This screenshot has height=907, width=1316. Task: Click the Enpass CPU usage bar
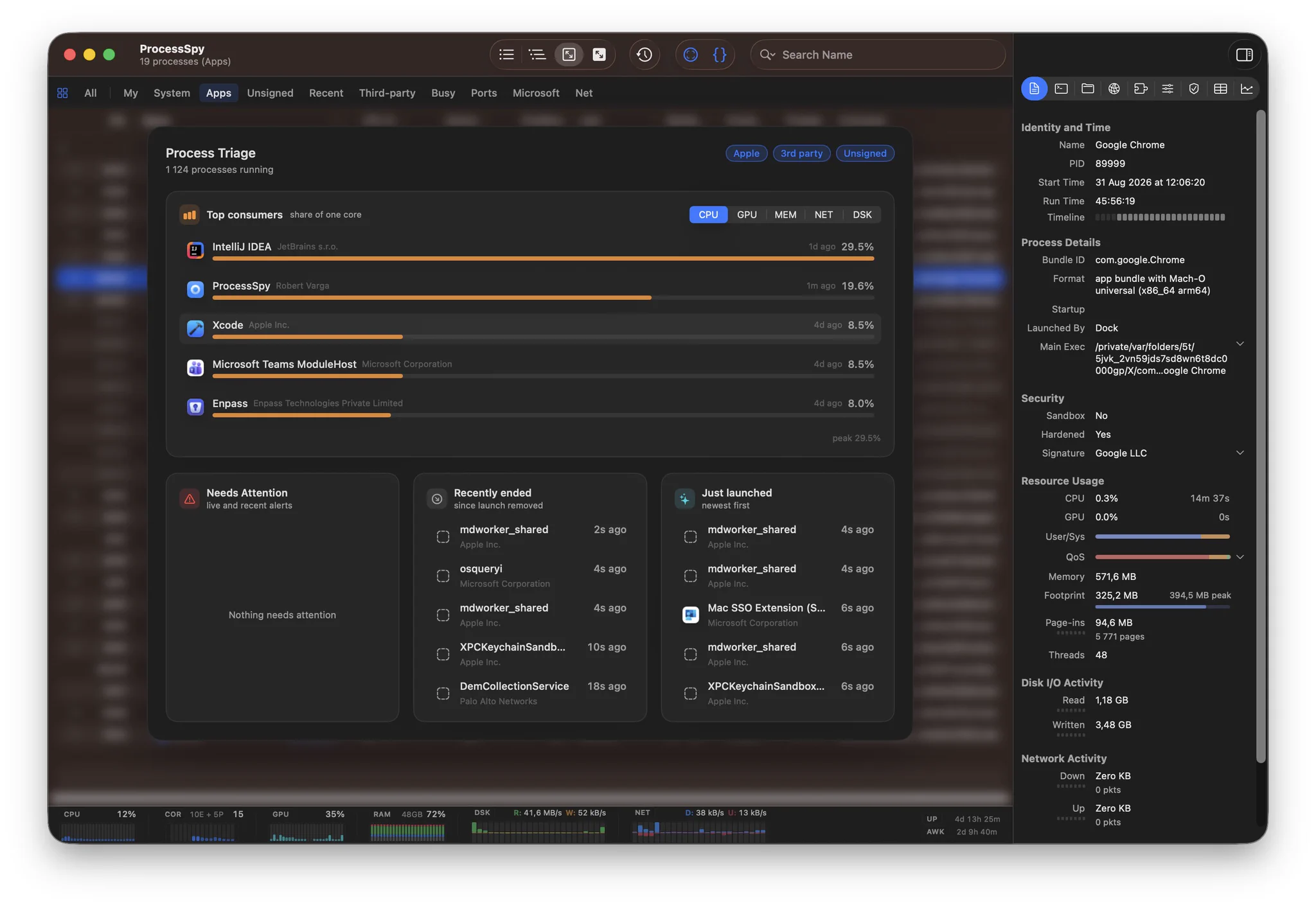coord(543,415)
